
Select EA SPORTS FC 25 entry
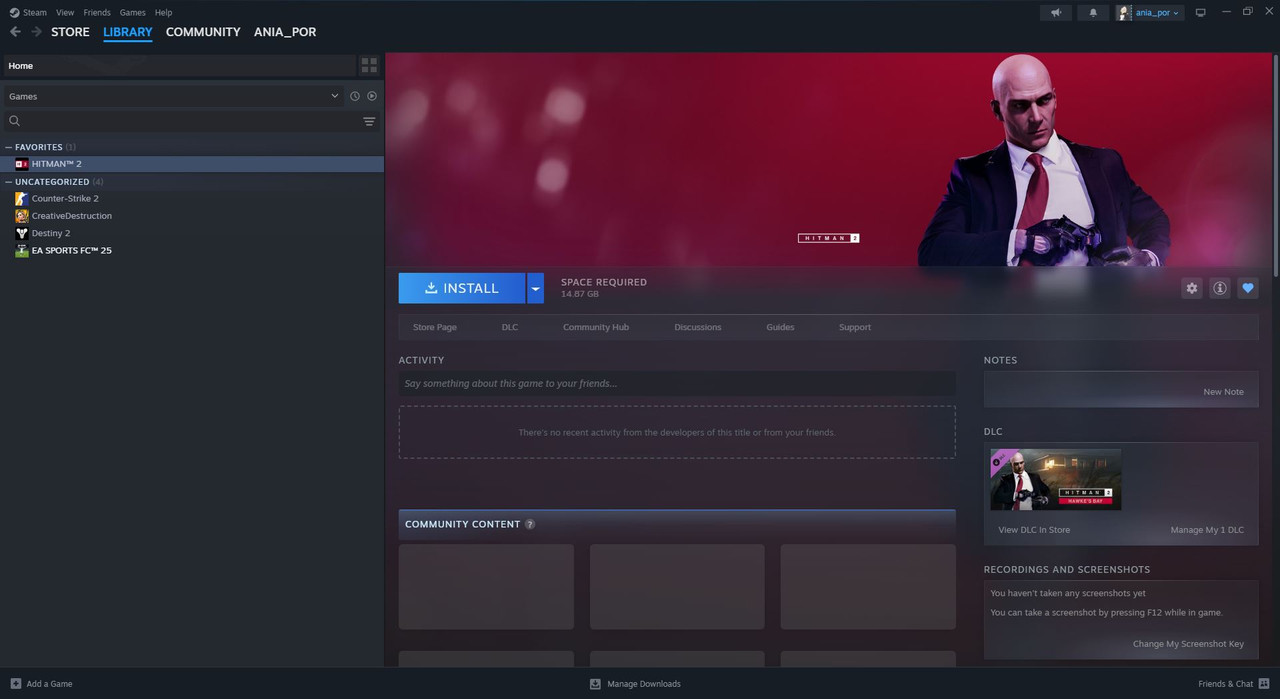pyautogui.click(x=192, y=251)
